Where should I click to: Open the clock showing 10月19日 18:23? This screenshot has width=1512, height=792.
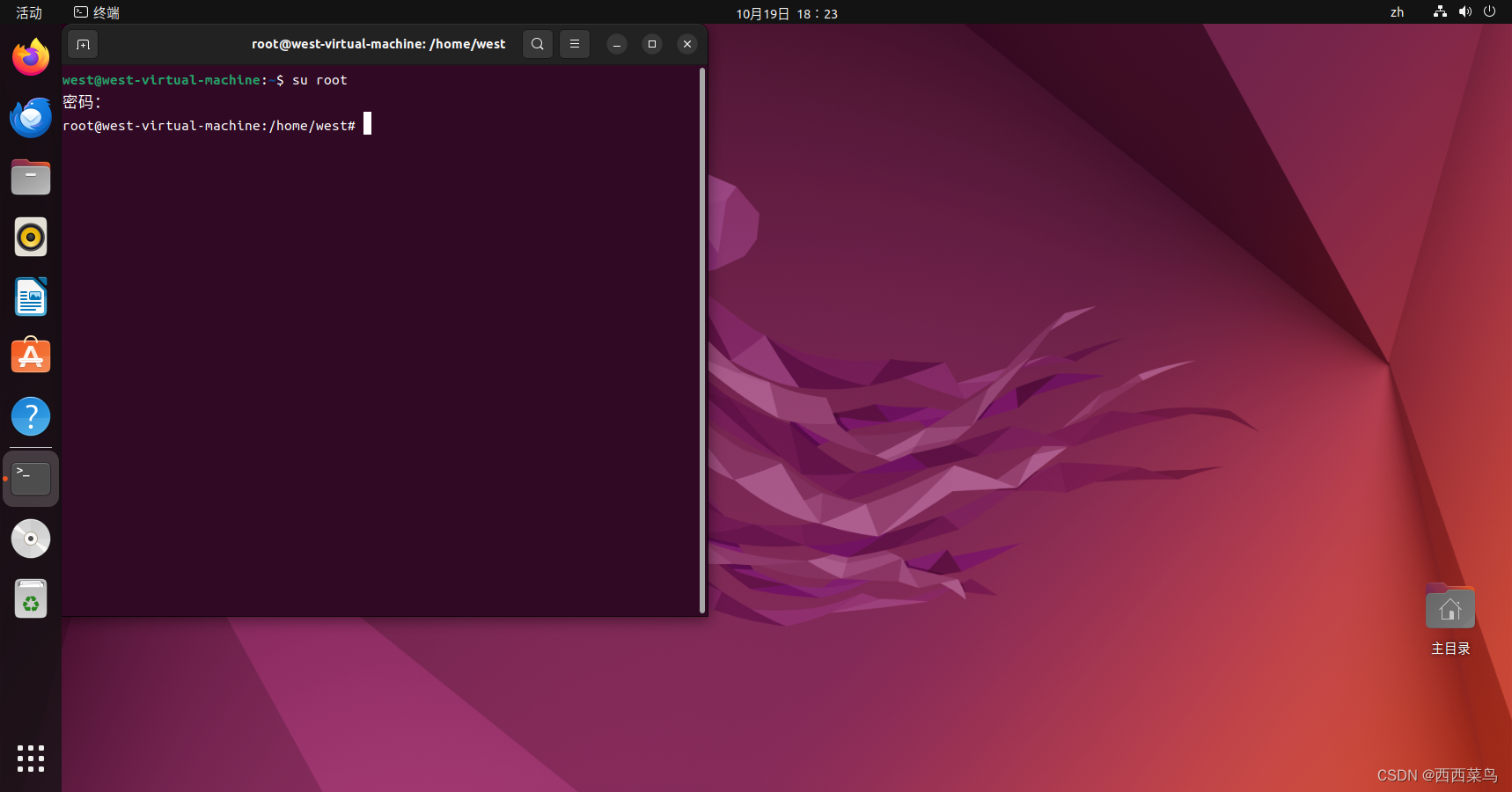(x=787, y=13)
